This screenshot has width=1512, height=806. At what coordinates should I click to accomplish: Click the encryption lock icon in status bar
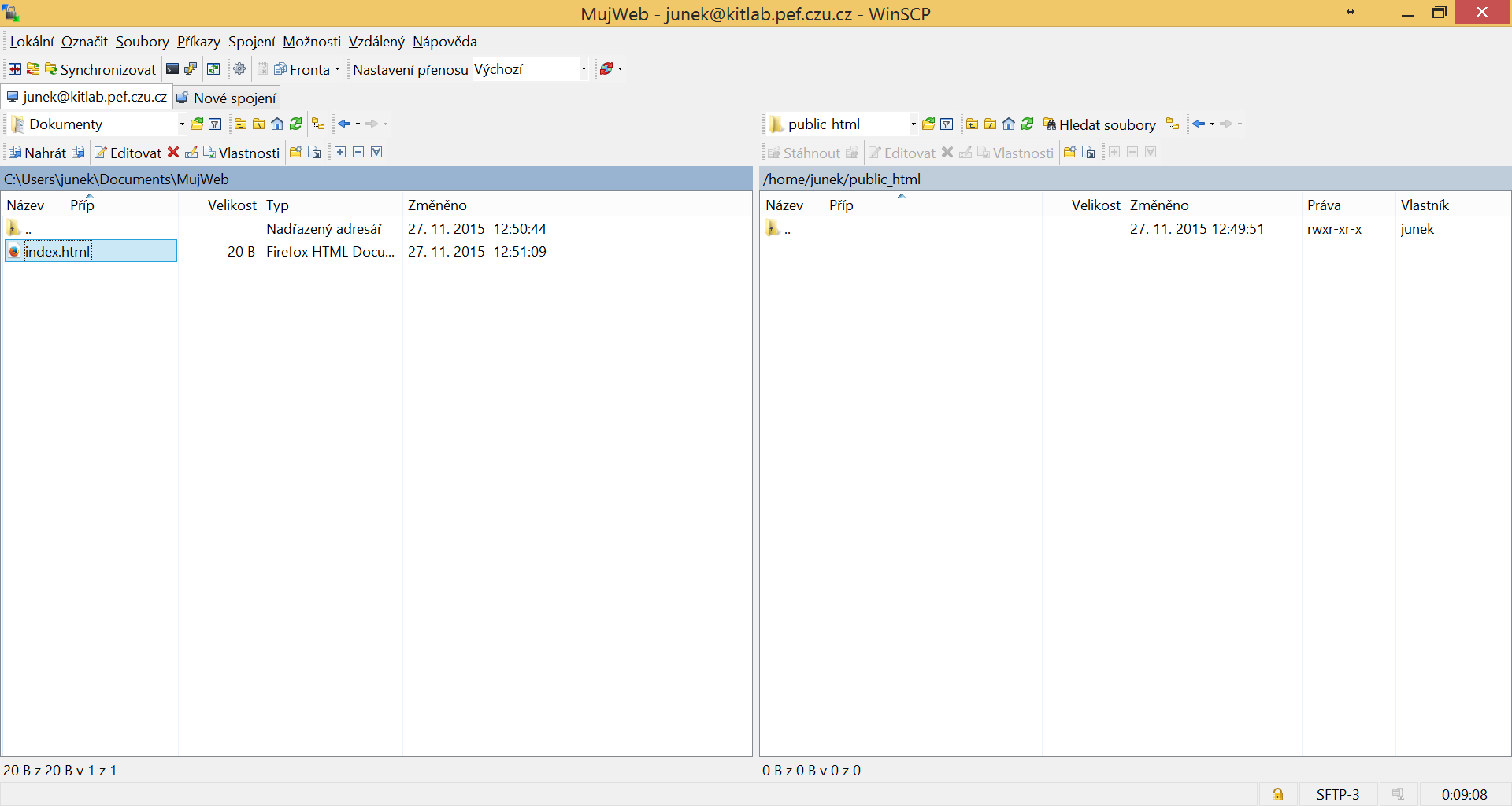click(1277, 794)
